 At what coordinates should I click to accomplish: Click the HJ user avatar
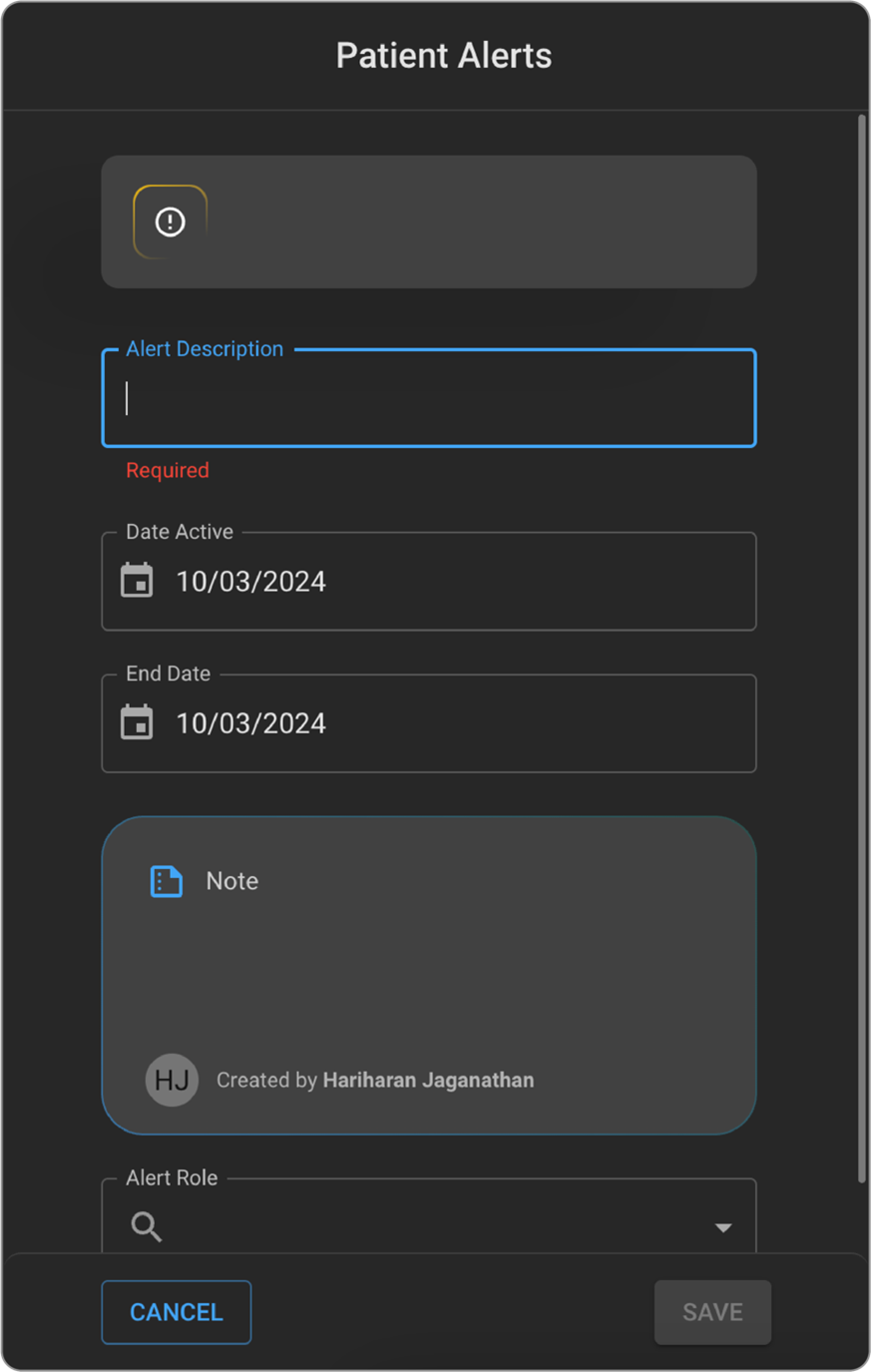[x=172, y=1080]
